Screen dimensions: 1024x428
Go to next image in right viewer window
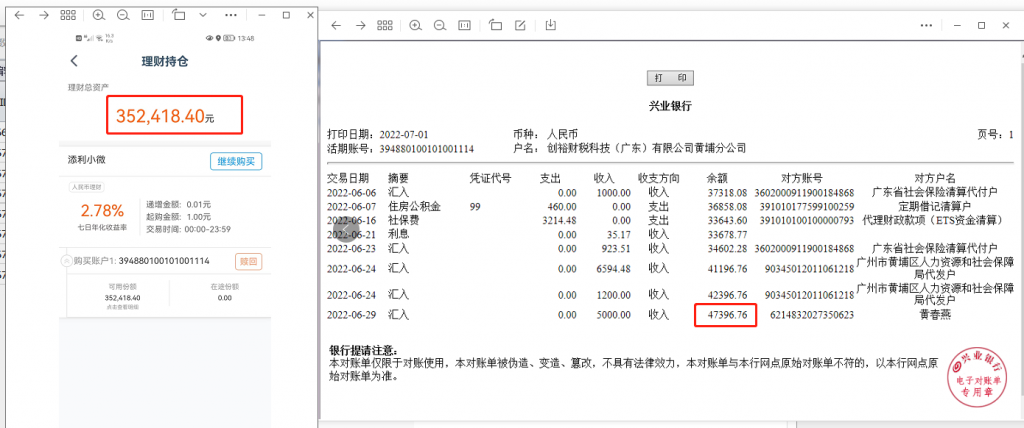click(360, 25)
